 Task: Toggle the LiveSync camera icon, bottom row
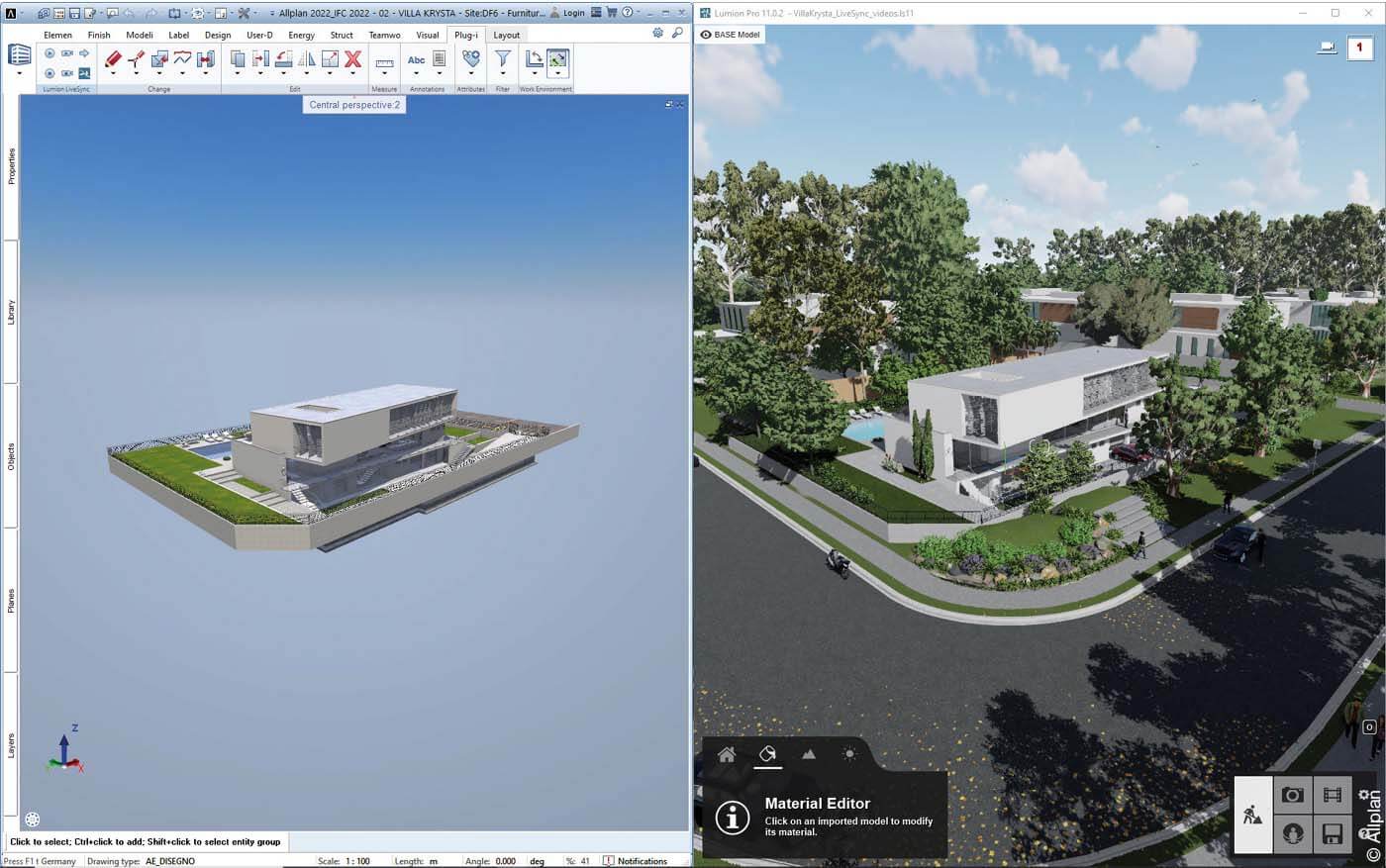pos(66,73)
